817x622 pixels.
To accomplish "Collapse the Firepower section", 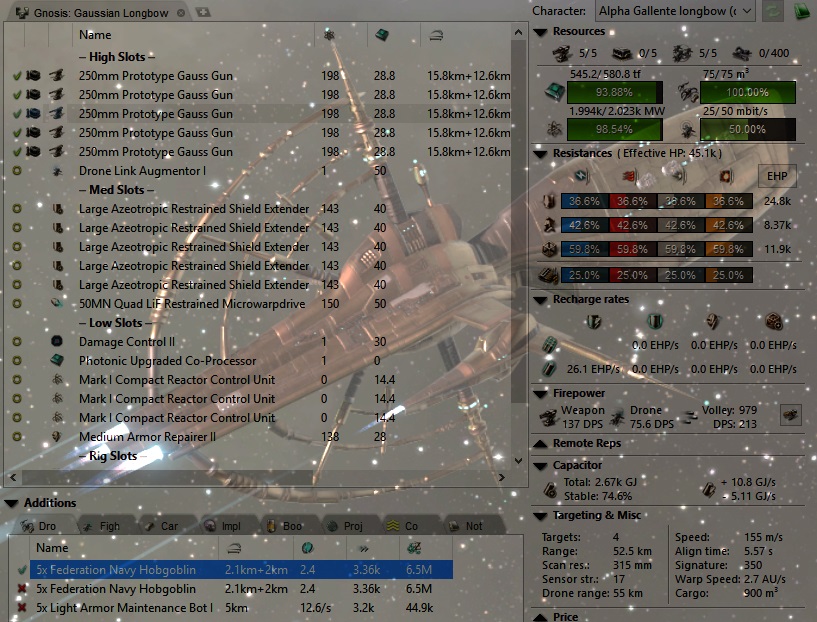I will click(x=540, y=394).
